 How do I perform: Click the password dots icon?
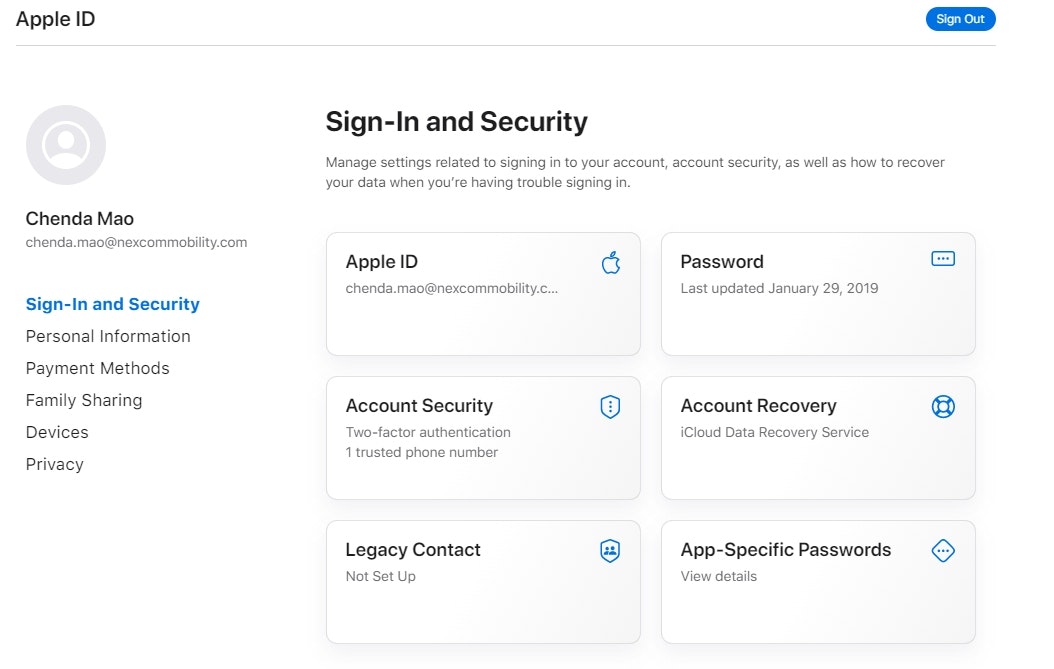(x=942, y=259)
